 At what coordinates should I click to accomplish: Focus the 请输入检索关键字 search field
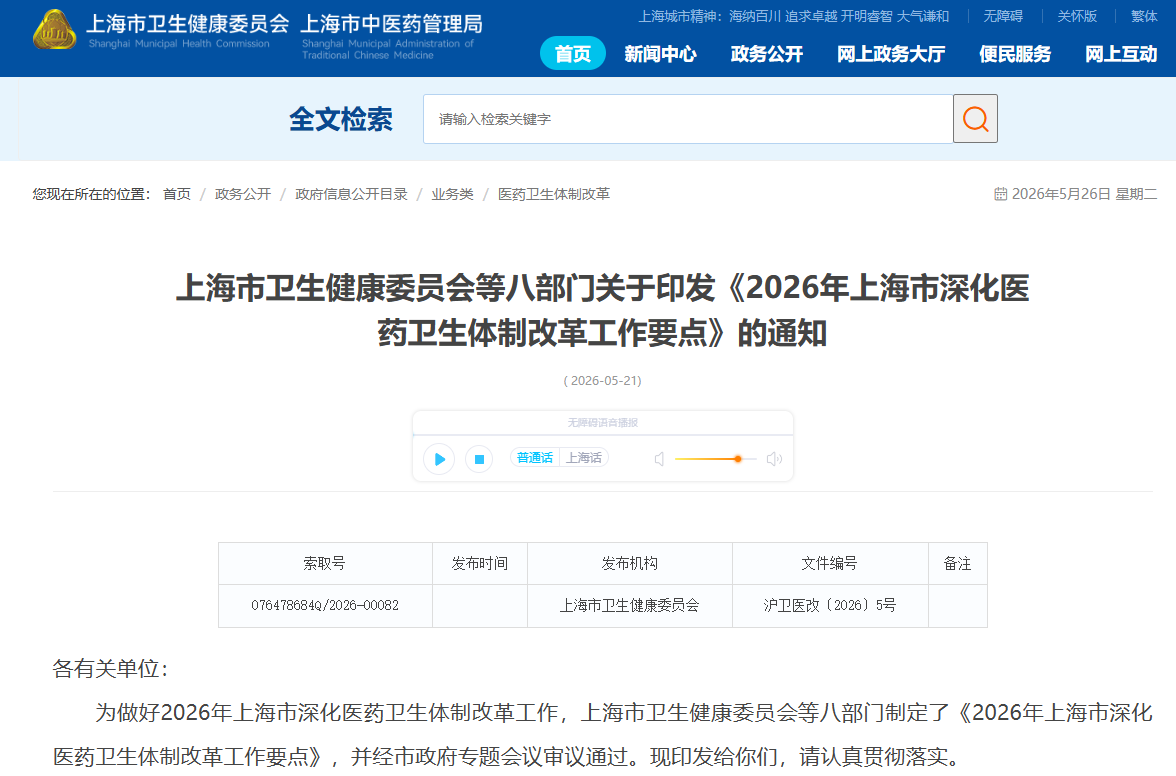click(x=688, y=118)
